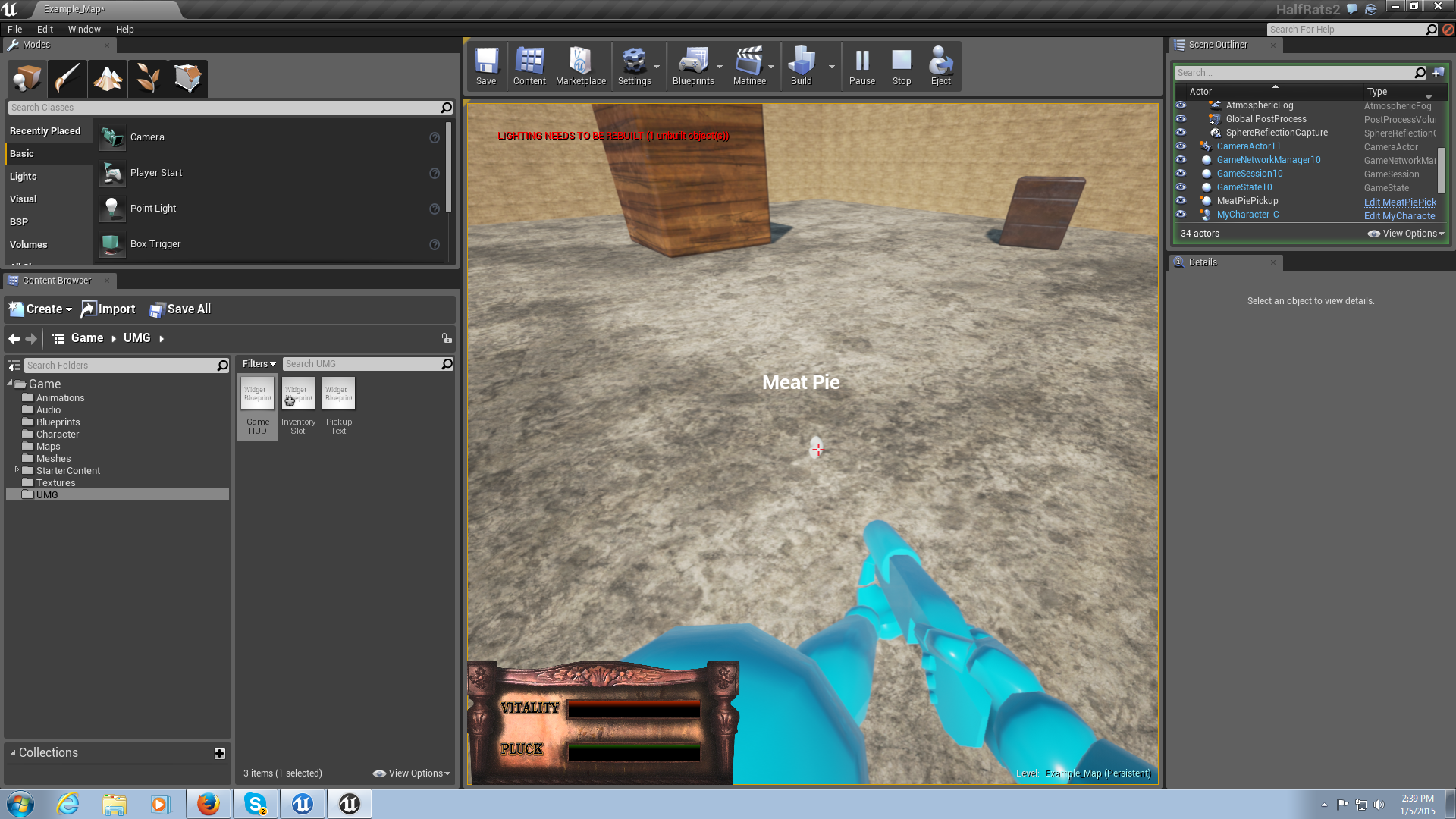Click Save All in Content Browser
Viewport: 1456px width, 819px height.
(x=180, y=309)
